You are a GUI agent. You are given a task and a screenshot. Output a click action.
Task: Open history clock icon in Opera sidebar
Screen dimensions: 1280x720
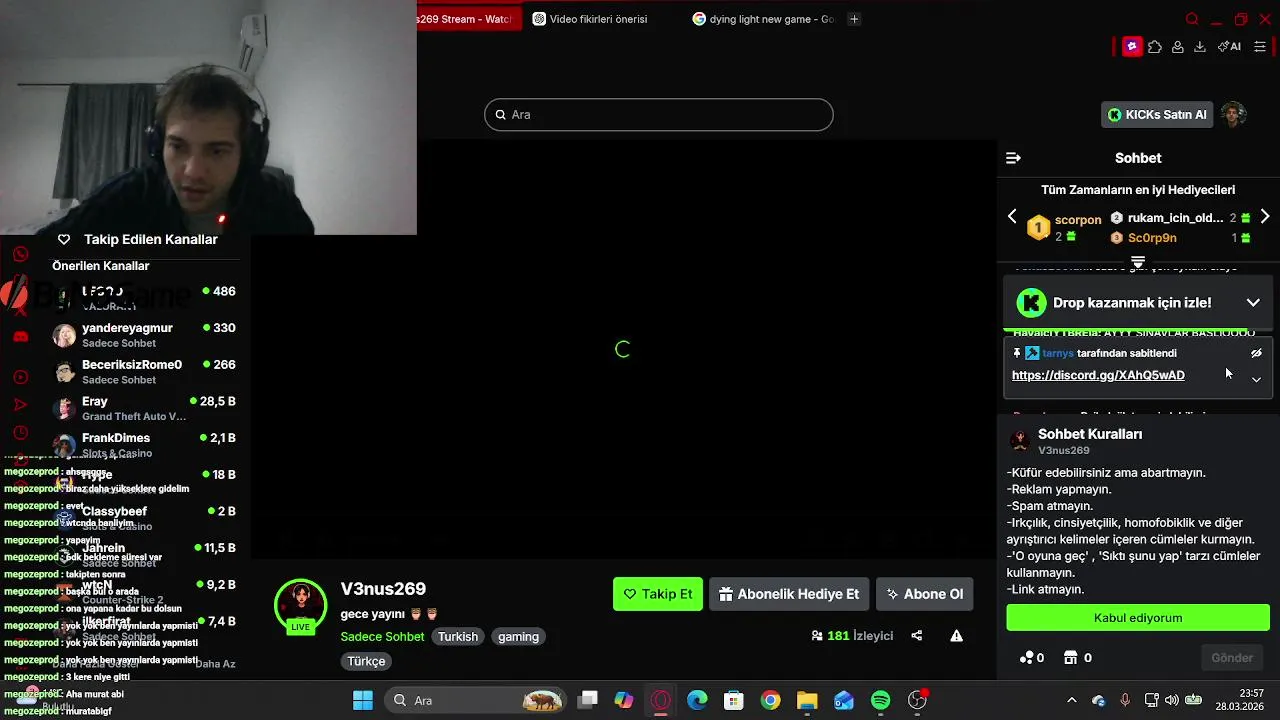(20, 433)
